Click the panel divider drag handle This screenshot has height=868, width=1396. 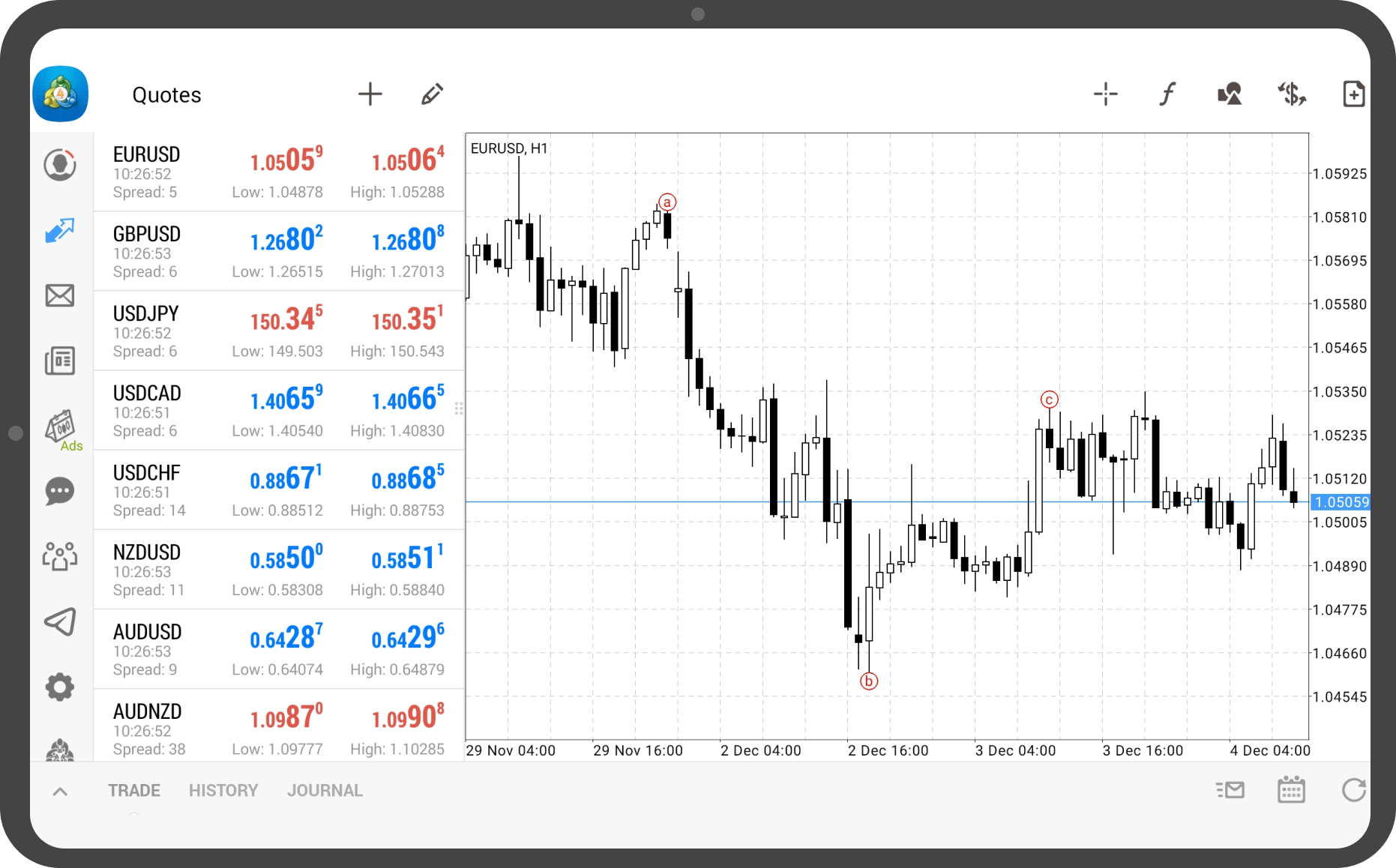[x=459, y=409]
